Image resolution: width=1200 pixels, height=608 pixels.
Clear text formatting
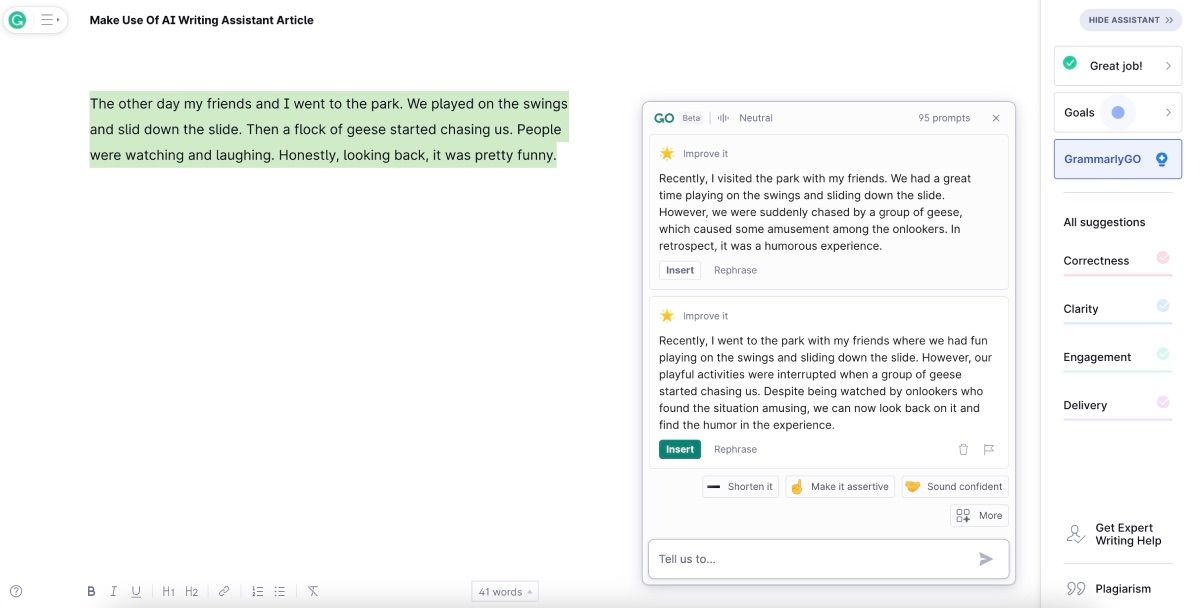pyautogui.click(x=313, y=591)
